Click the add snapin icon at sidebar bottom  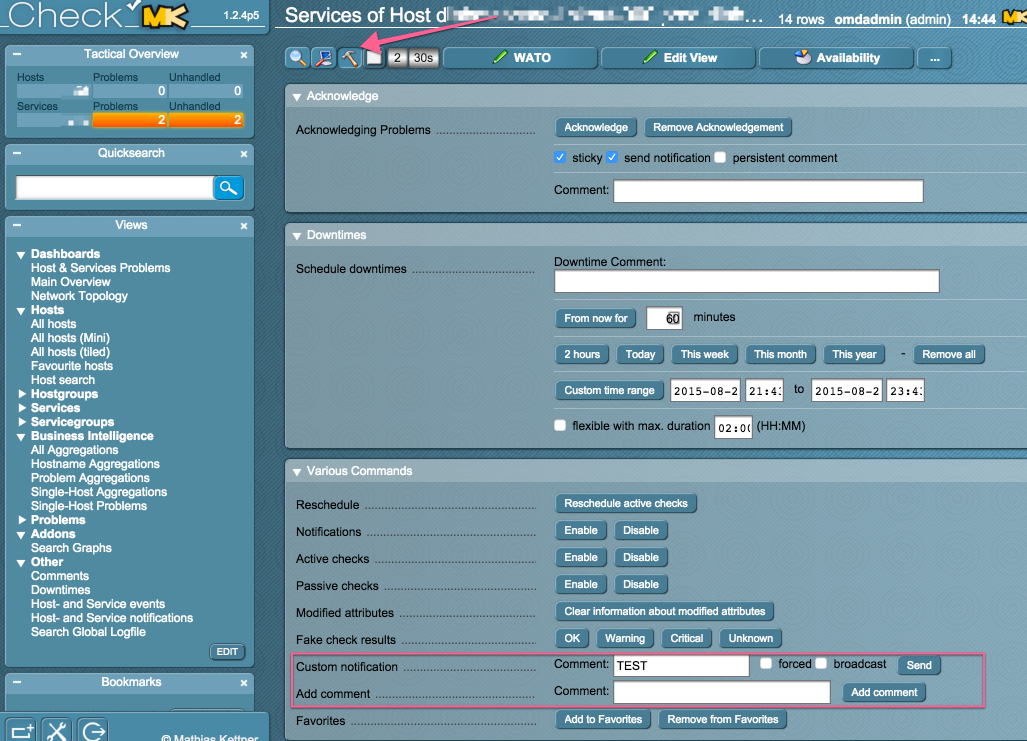point(22,730)
